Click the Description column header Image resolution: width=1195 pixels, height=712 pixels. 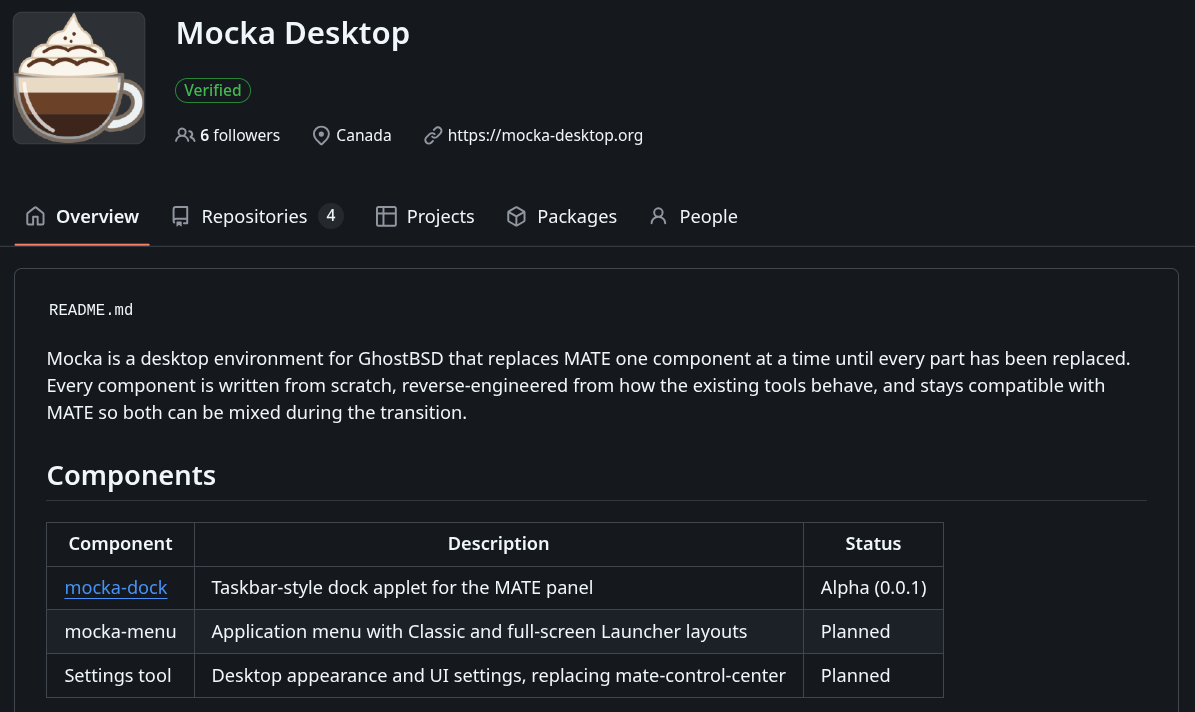tap(498, 544)
